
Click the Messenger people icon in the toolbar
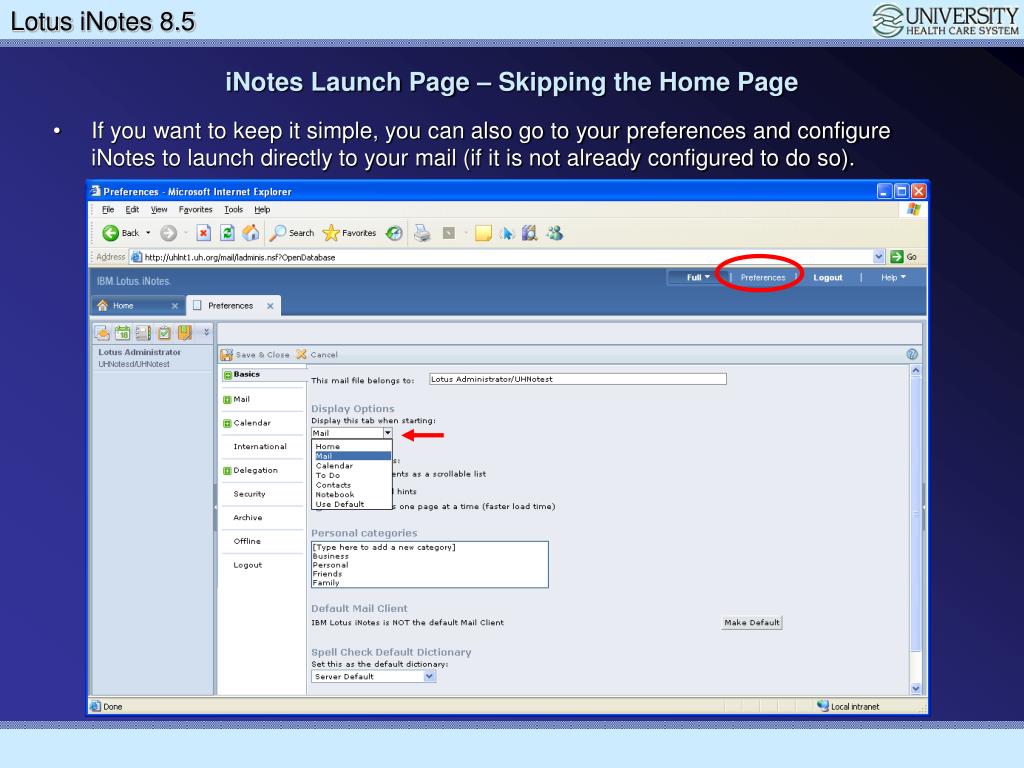(555, 233)
